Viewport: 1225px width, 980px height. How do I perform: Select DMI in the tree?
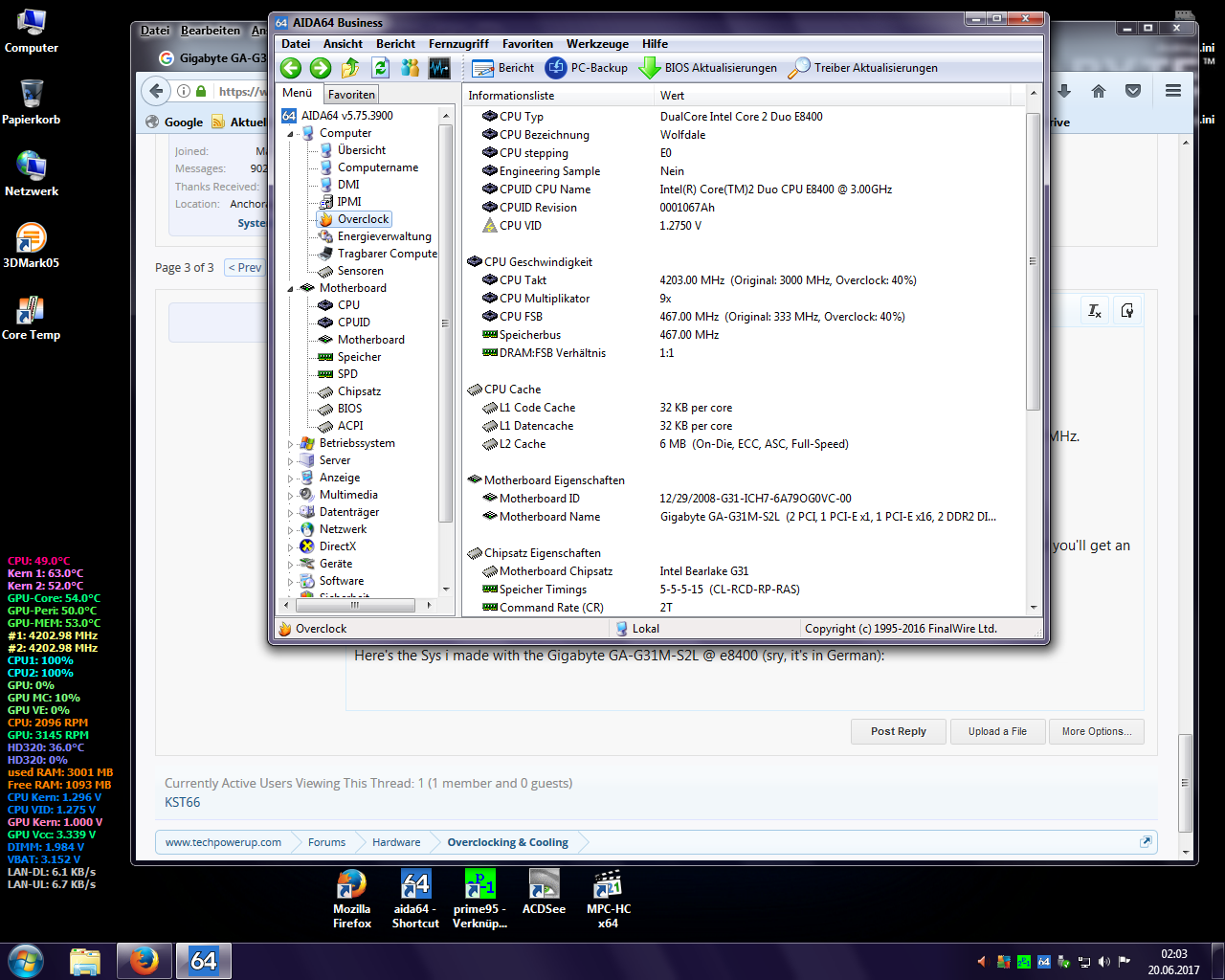(348, 185)
